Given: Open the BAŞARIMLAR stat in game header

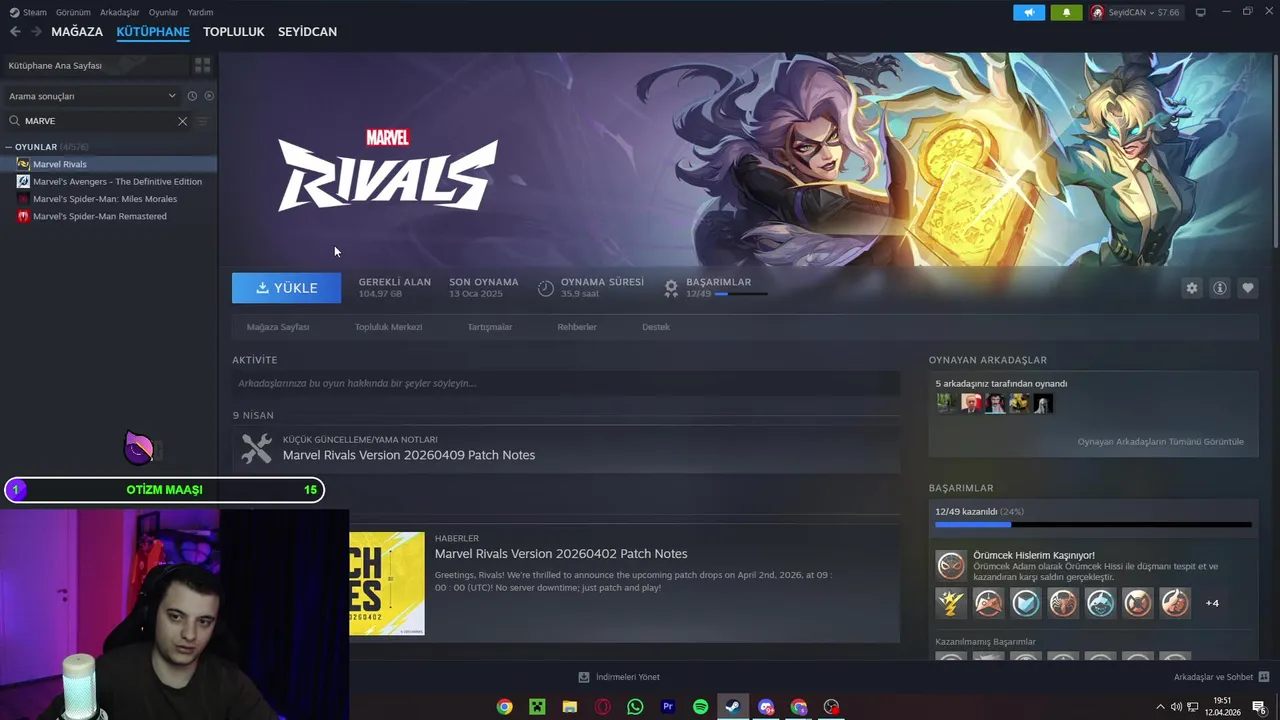Looking at the screenshot, I should click(x=716, y=288).
